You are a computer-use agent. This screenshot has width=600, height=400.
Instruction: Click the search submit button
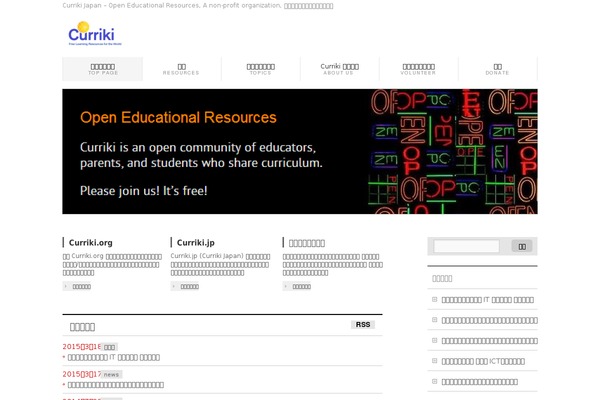tap(522, 246)
